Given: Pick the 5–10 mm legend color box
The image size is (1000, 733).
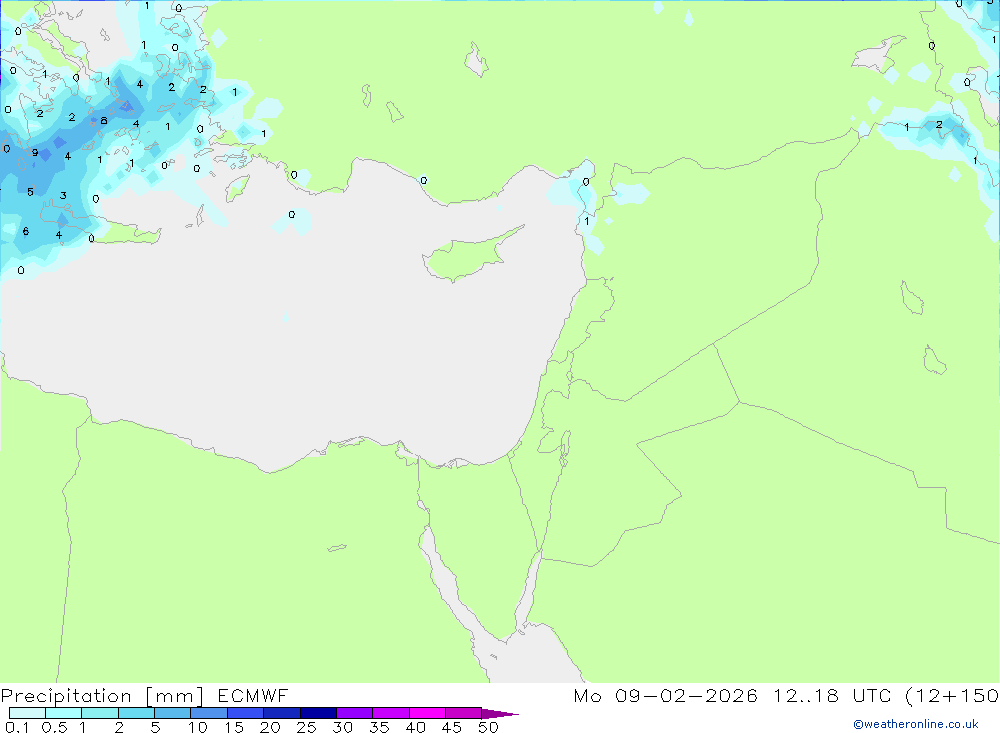Looking at the screenshot, I should coord(173,713).
